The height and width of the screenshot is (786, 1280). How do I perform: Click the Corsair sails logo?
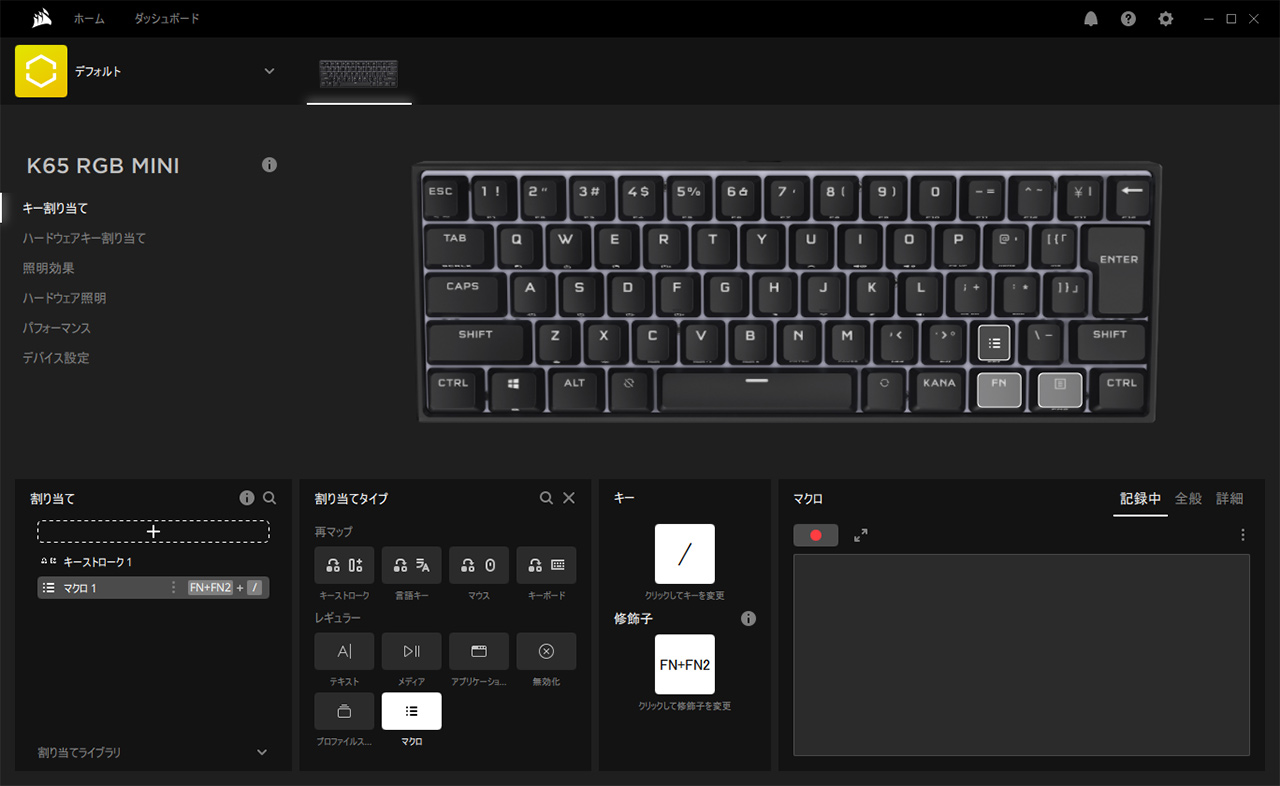click(42, 18)
